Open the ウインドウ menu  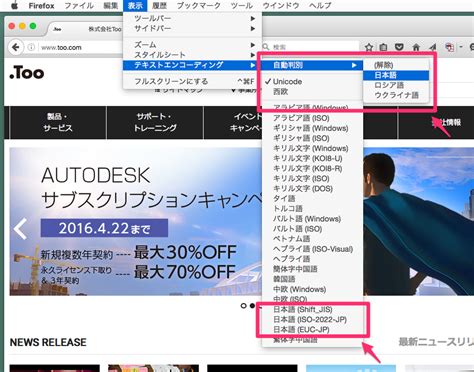(x=281, y=6)
